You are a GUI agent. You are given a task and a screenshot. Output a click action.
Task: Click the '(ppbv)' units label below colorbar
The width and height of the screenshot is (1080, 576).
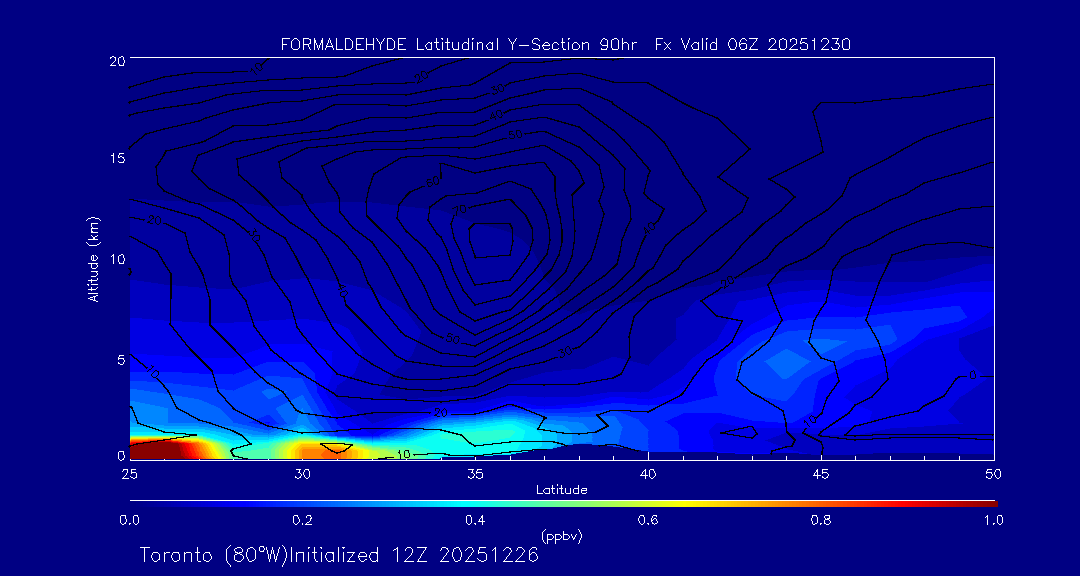[561, 536]
